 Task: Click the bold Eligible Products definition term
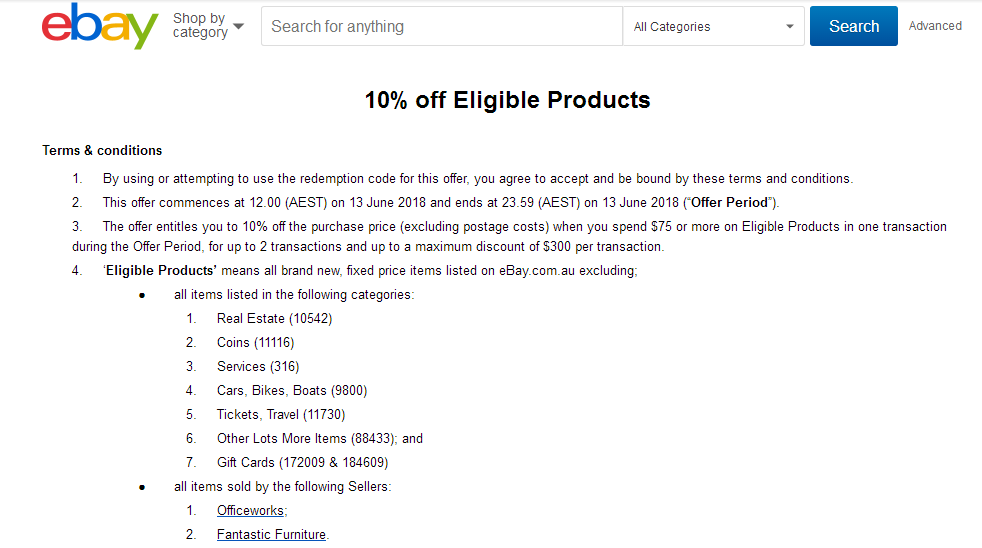(160, 271)
